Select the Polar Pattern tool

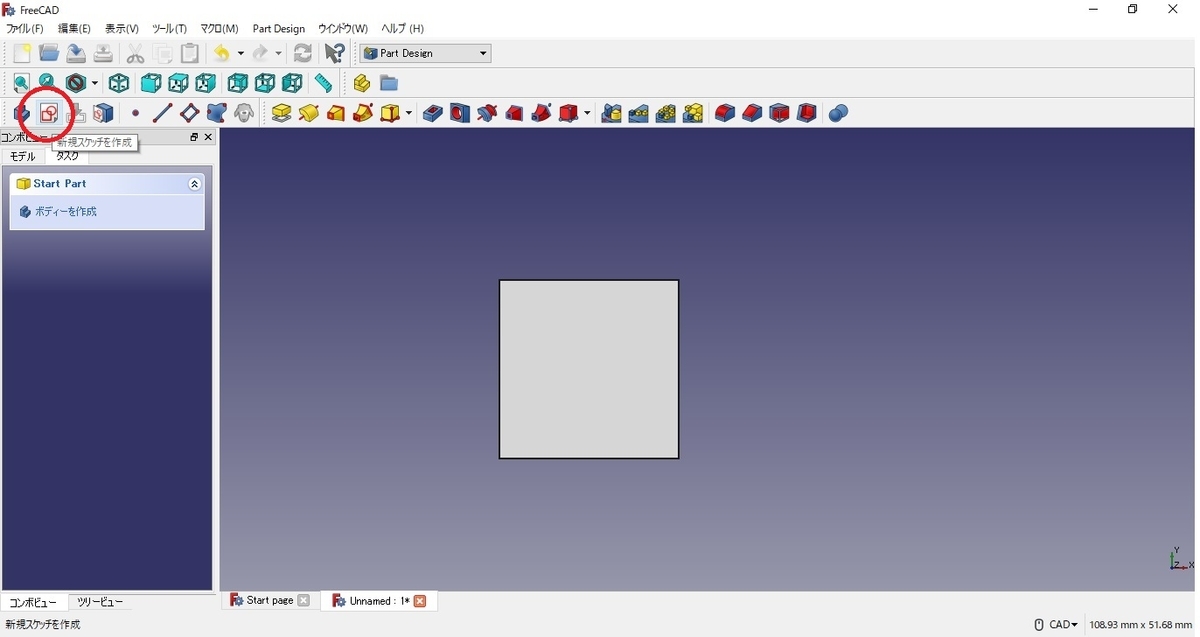click(x=666, y=113)
